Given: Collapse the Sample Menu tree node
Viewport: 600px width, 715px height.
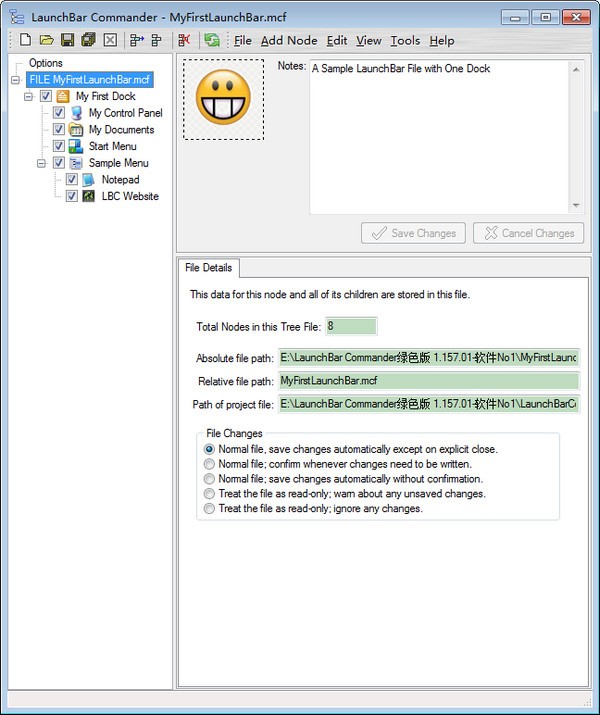Looking at the screenshot, I should pyautogui.click(x=42, y=163).
